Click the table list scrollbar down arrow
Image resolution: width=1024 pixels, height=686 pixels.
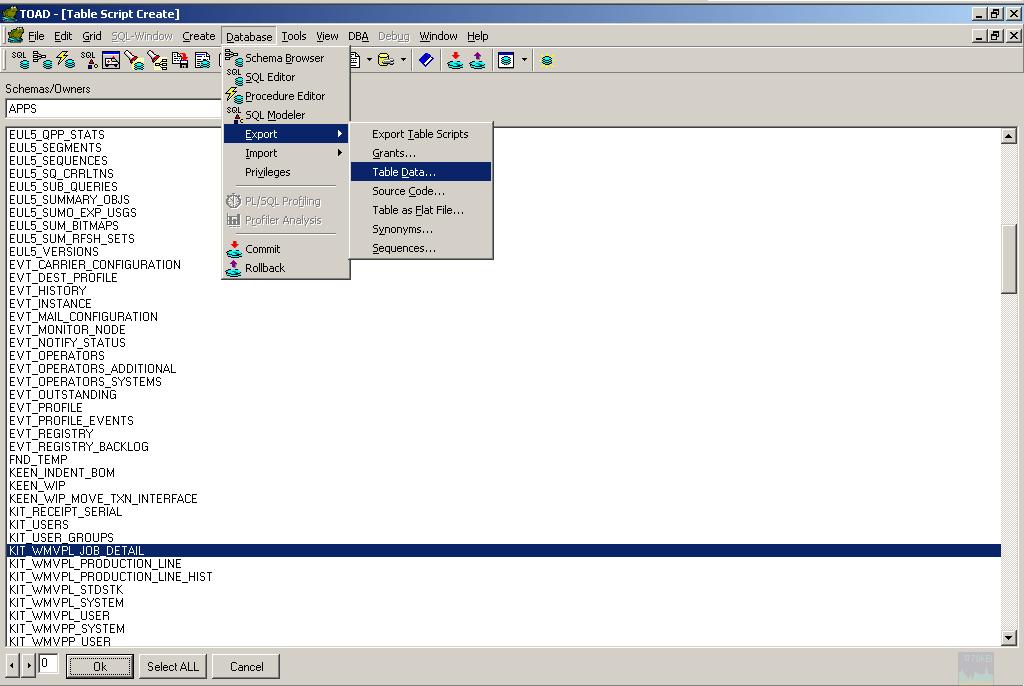(1008, 638)
